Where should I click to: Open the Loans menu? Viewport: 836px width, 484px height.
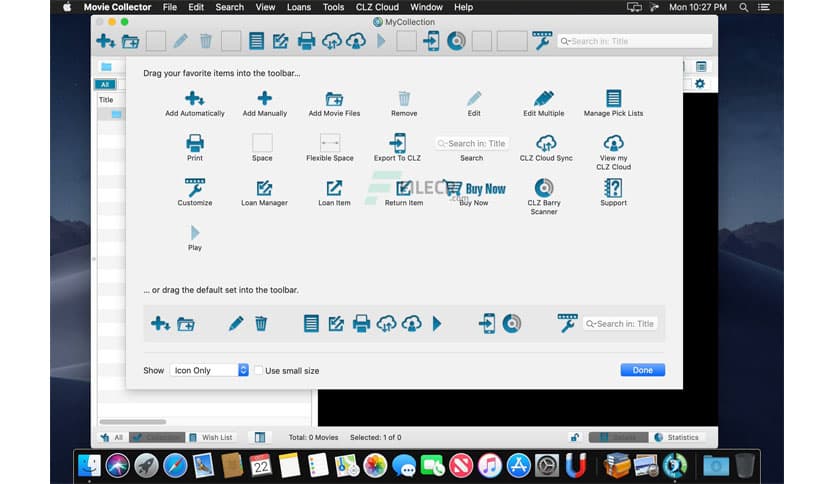click(x=299, y=7)
